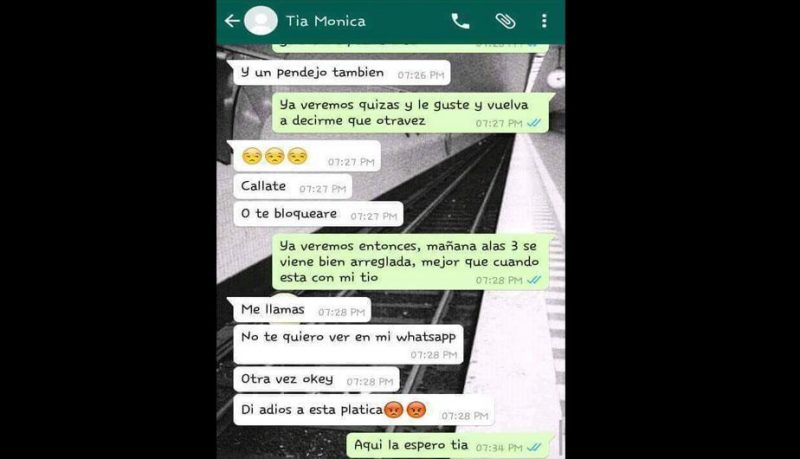Open the Tia Monica contact name
This screenshot has height=459, width=800.
click(x=326, y=21)
